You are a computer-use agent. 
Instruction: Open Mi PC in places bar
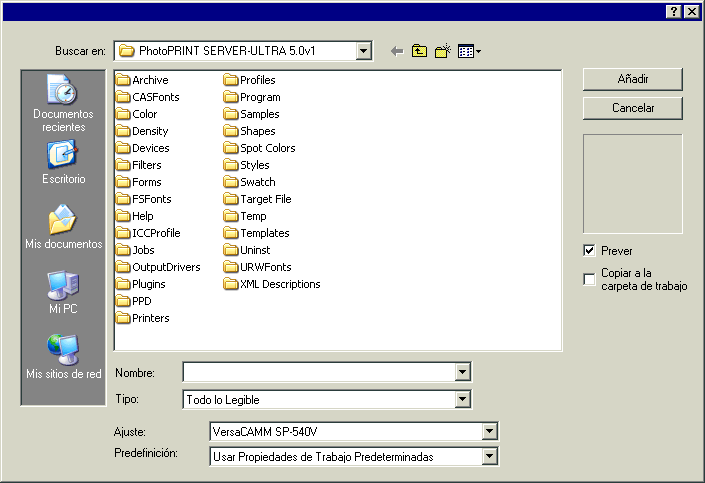[63, 292]
